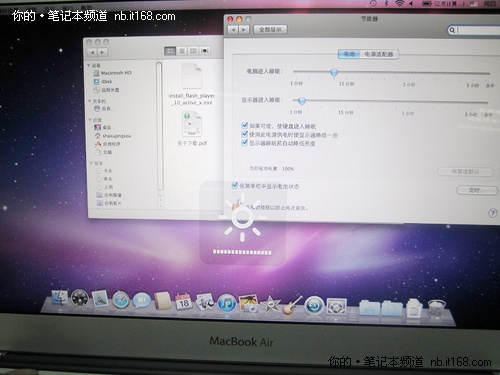
Task: Click computer sleep slider thumb
Action: click(334, 72)
